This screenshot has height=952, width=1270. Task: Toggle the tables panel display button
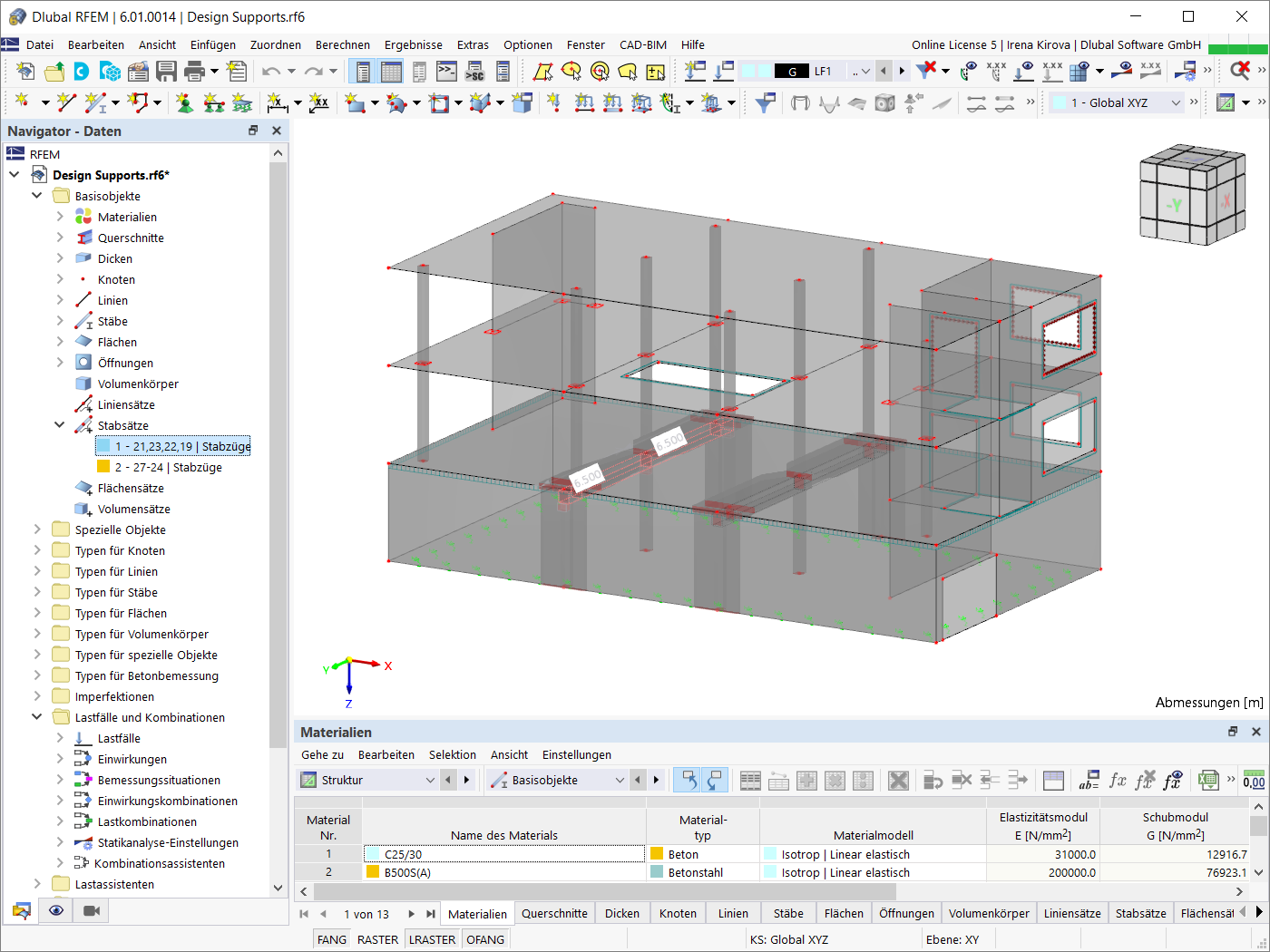[x=391, y=71]
